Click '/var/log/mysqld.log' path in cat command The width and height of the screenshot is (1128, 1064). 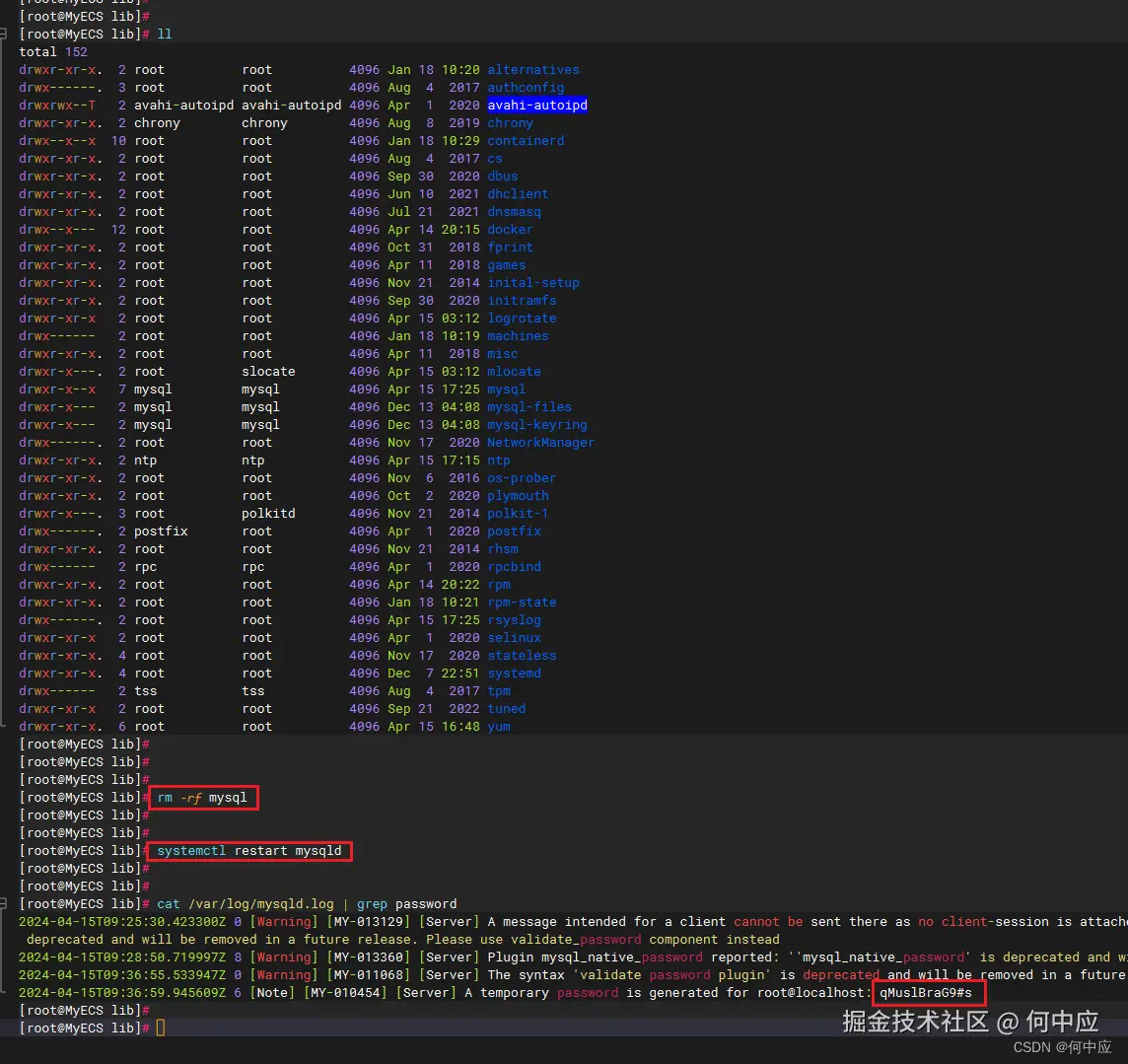[x=261, y=903]
